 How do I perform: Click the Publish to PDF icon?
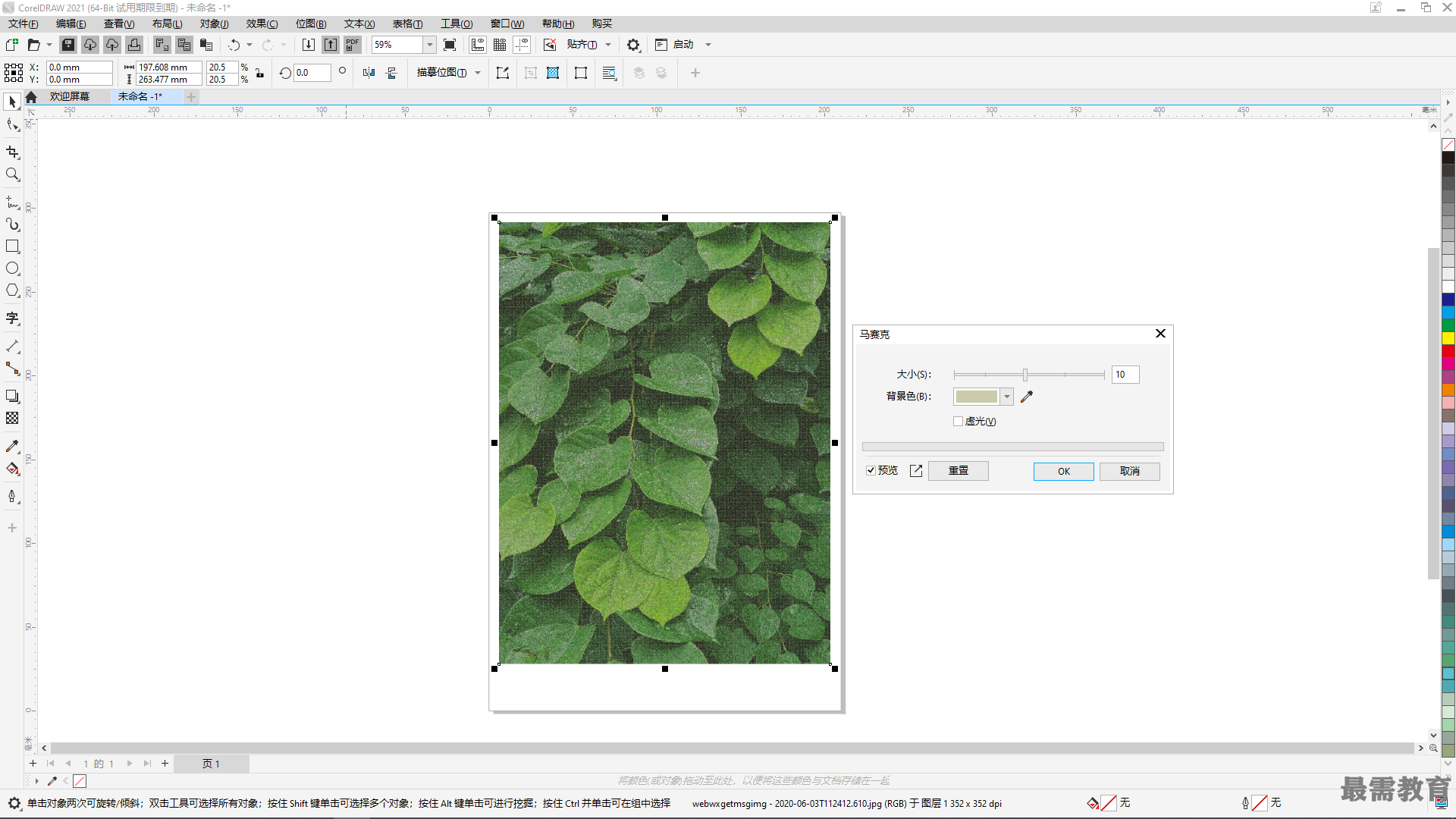(353, 45)
